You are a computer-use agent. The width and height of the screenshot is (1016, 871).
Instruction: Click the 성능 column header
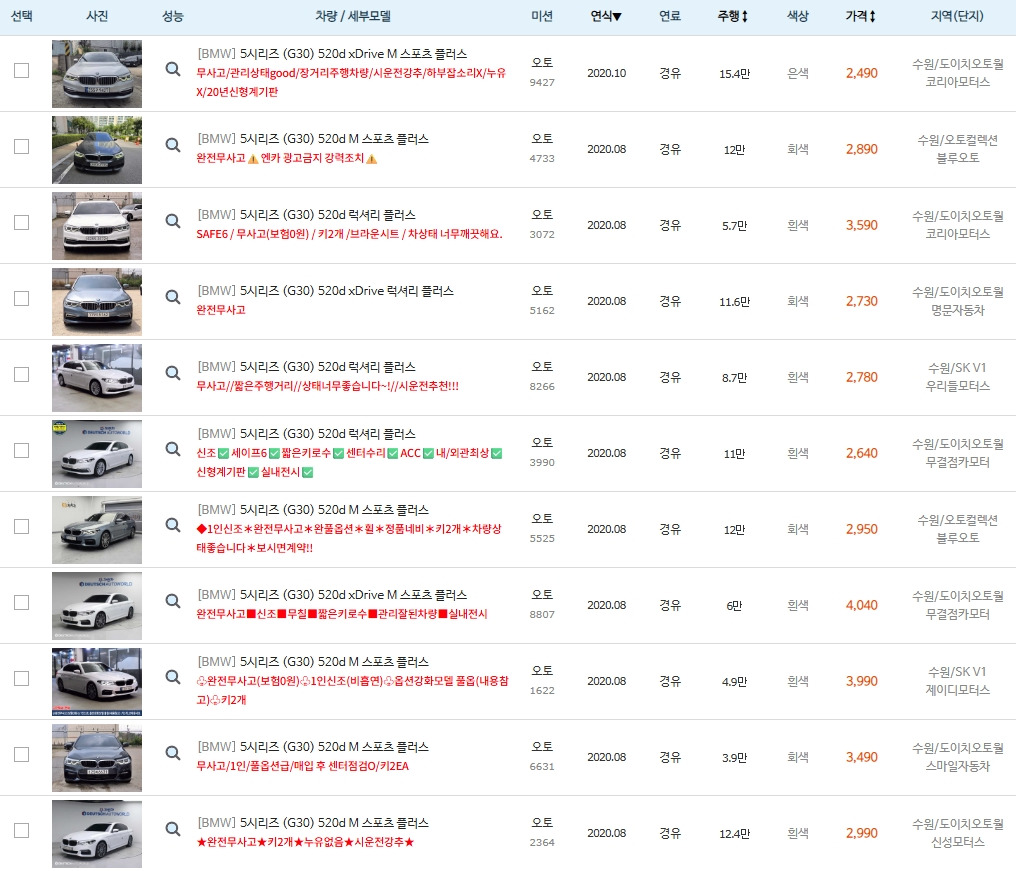coord(172,16)
